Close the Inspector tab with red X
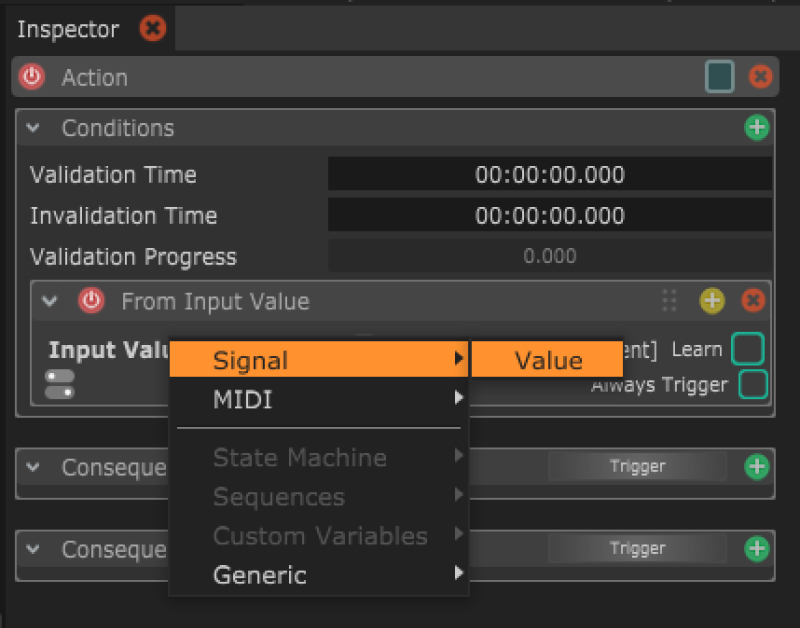Viewport: 800px width, 628px height. (152, 29)
